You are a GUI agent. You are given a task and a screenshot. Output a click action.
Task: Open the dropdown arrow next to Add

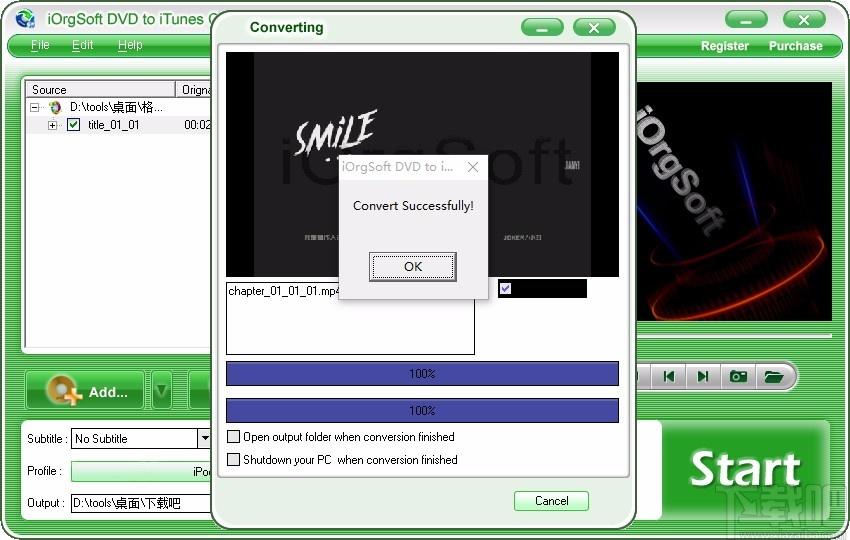tap(162, 390)
